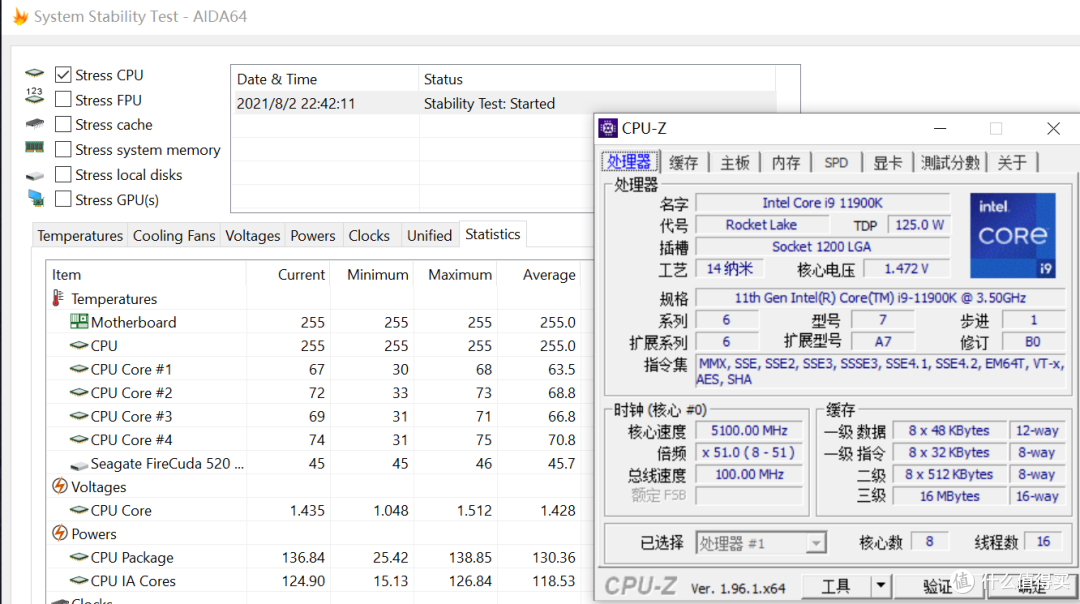
Task: Click the chip icon beside CPU Core #4
Action: point(79,439)
